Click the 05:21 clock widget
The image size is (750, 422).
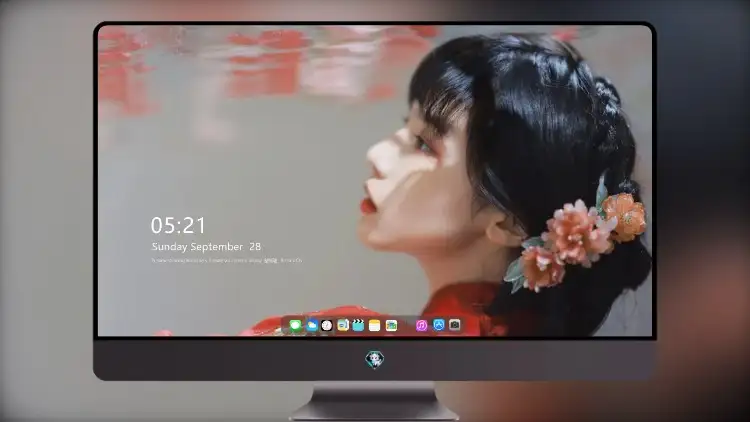pyautogui.click(x=178, y=225)
